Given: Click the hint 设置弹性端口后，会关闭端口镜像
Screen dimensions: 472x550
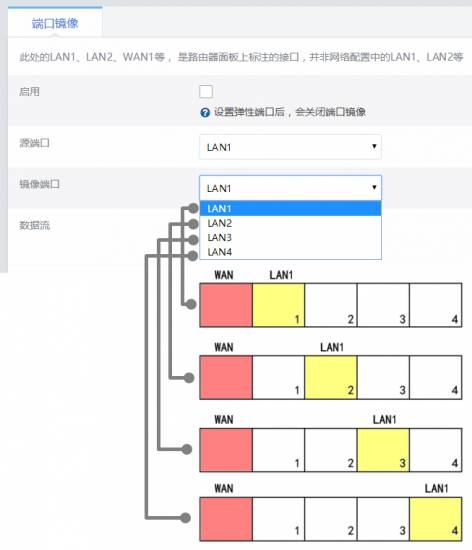Looking at the screenshot, I should pos(290,112).
